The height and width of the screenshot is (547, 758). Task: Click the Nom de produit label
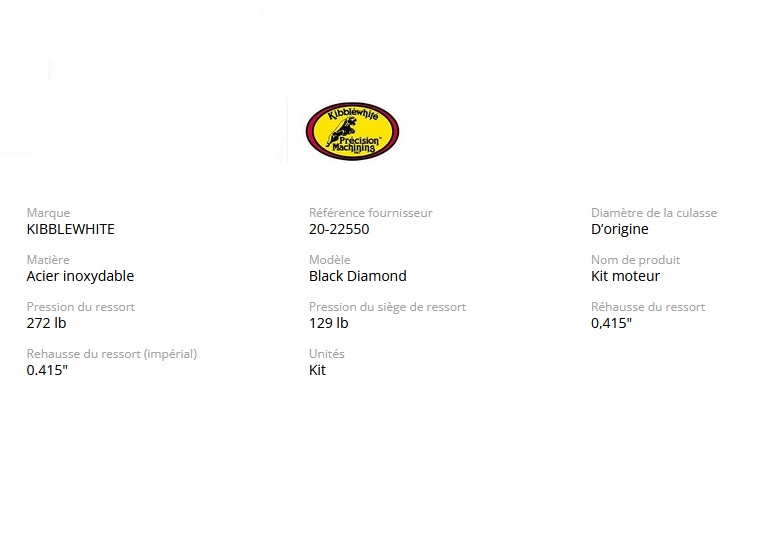[636, 260]
